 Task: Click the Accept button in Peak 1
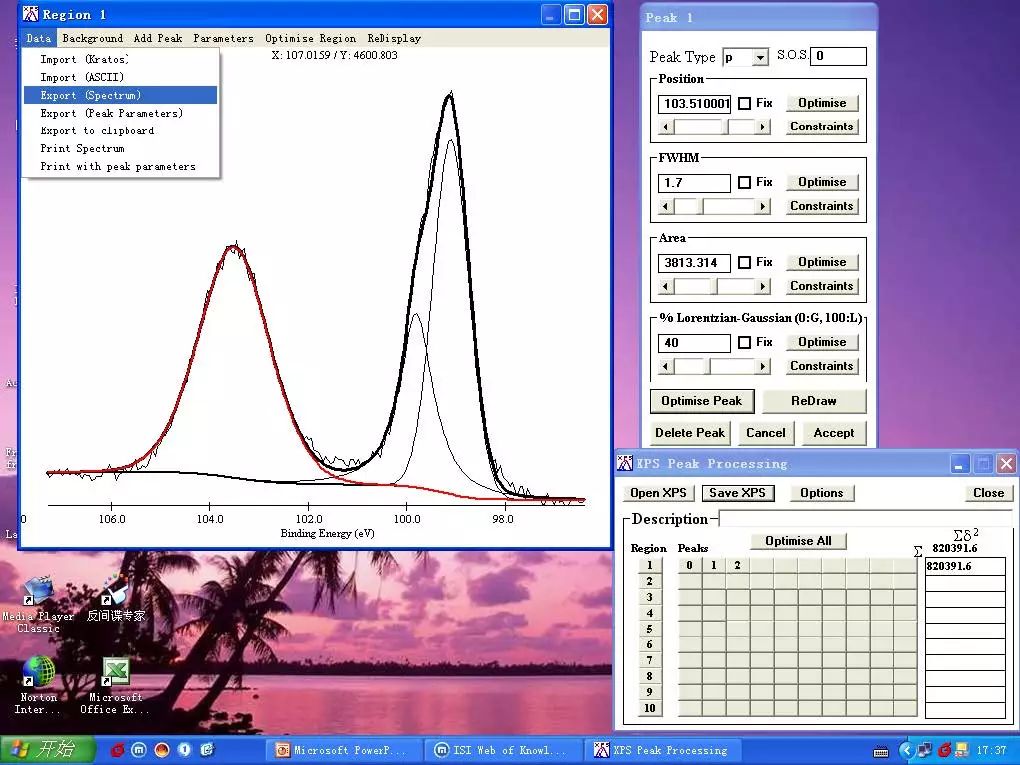(834, 433)
